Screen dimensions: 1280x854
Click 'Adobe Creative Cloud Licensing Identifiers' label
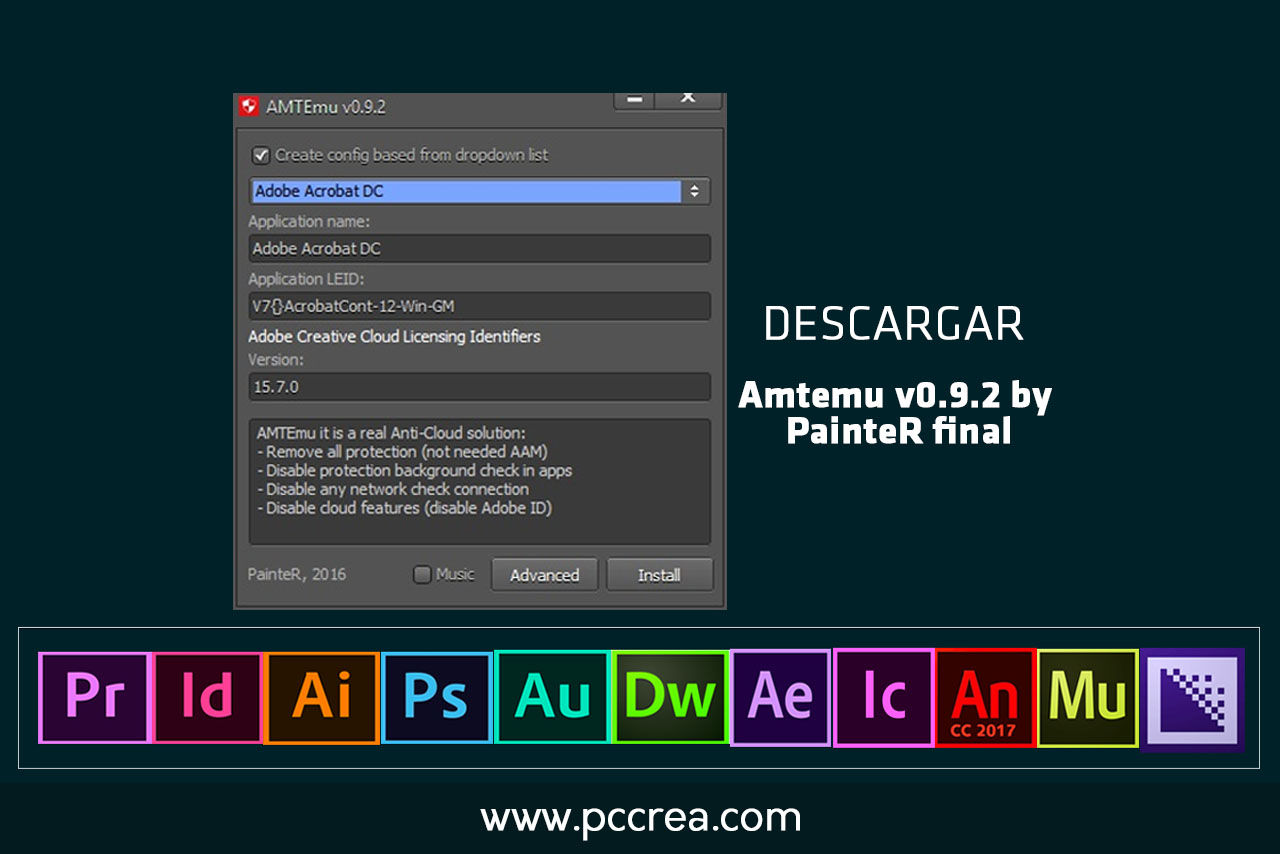pyautogui.click(x=394, y=336)
